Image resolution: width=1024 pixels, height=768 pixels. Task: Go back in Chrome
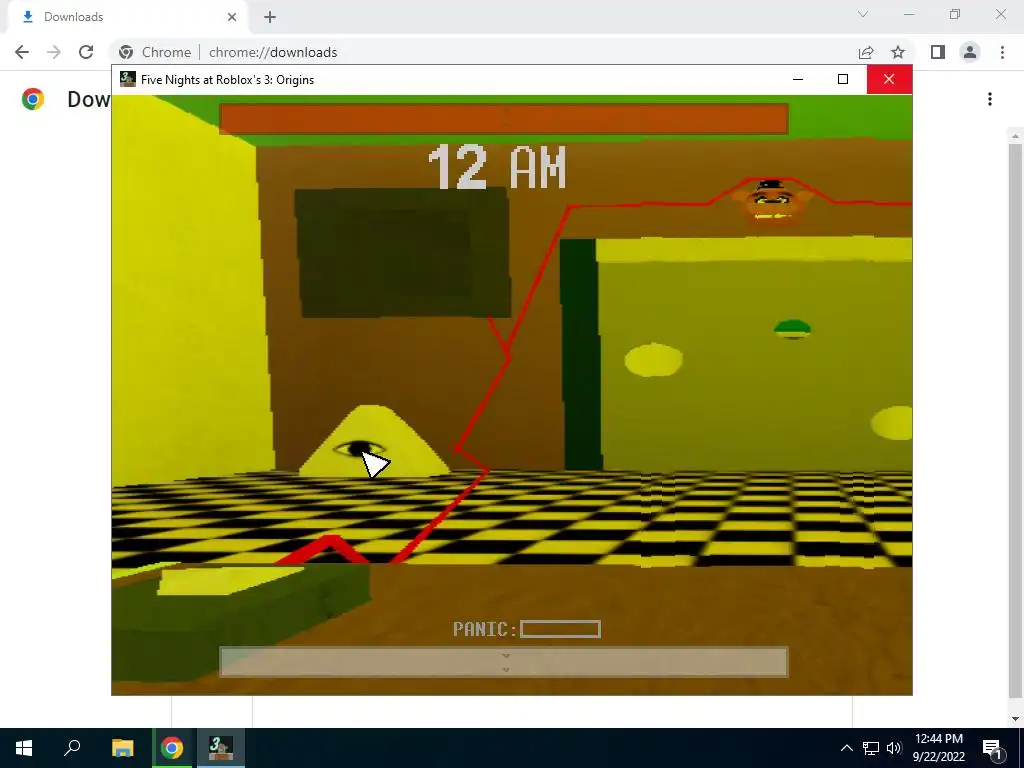click(x=22, y=52)
